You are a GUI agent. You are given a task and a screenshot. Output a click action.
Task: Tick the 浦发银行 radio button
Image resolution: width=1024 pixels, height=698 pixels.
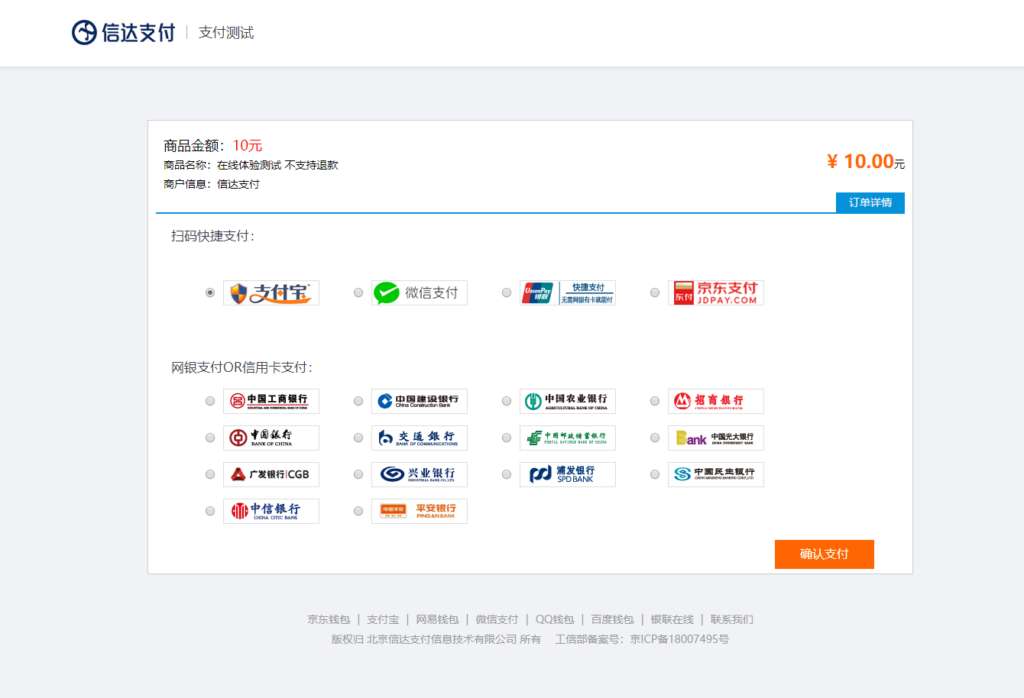506,474
